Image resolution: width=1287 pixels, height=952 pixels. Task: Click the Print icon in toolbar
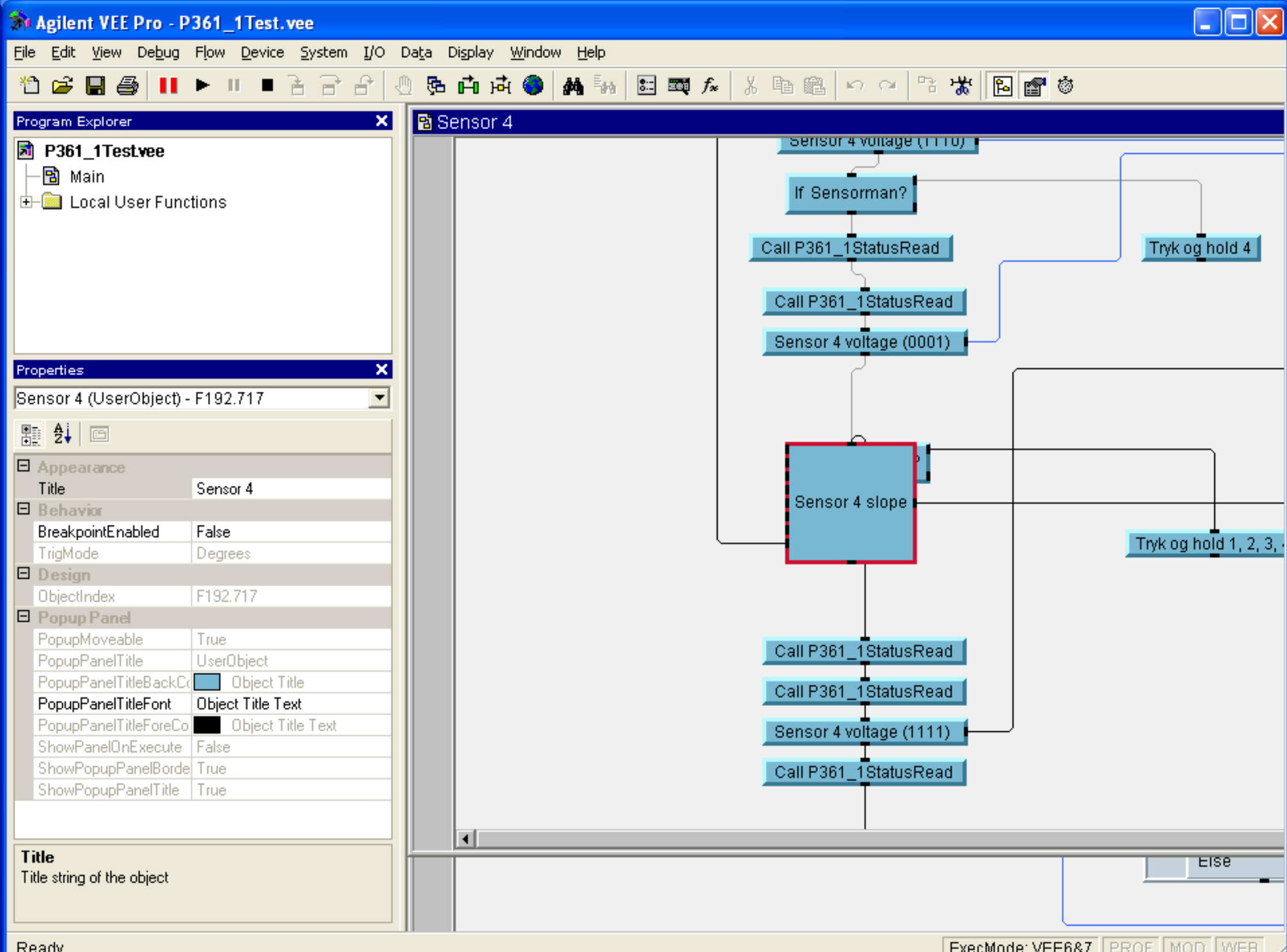point(127,86)
